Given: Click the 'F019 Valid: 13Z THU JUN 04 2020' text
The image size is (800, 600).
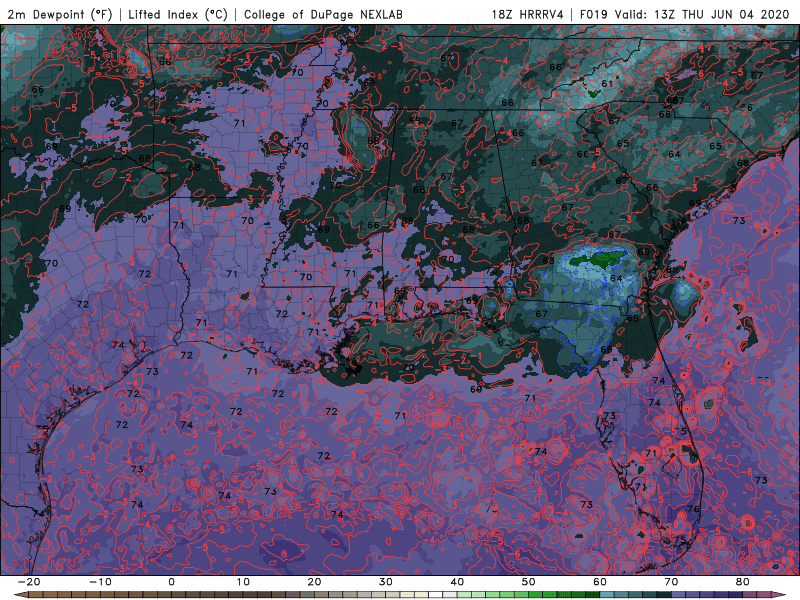Looking at the screenshot, I should point(685,14).
